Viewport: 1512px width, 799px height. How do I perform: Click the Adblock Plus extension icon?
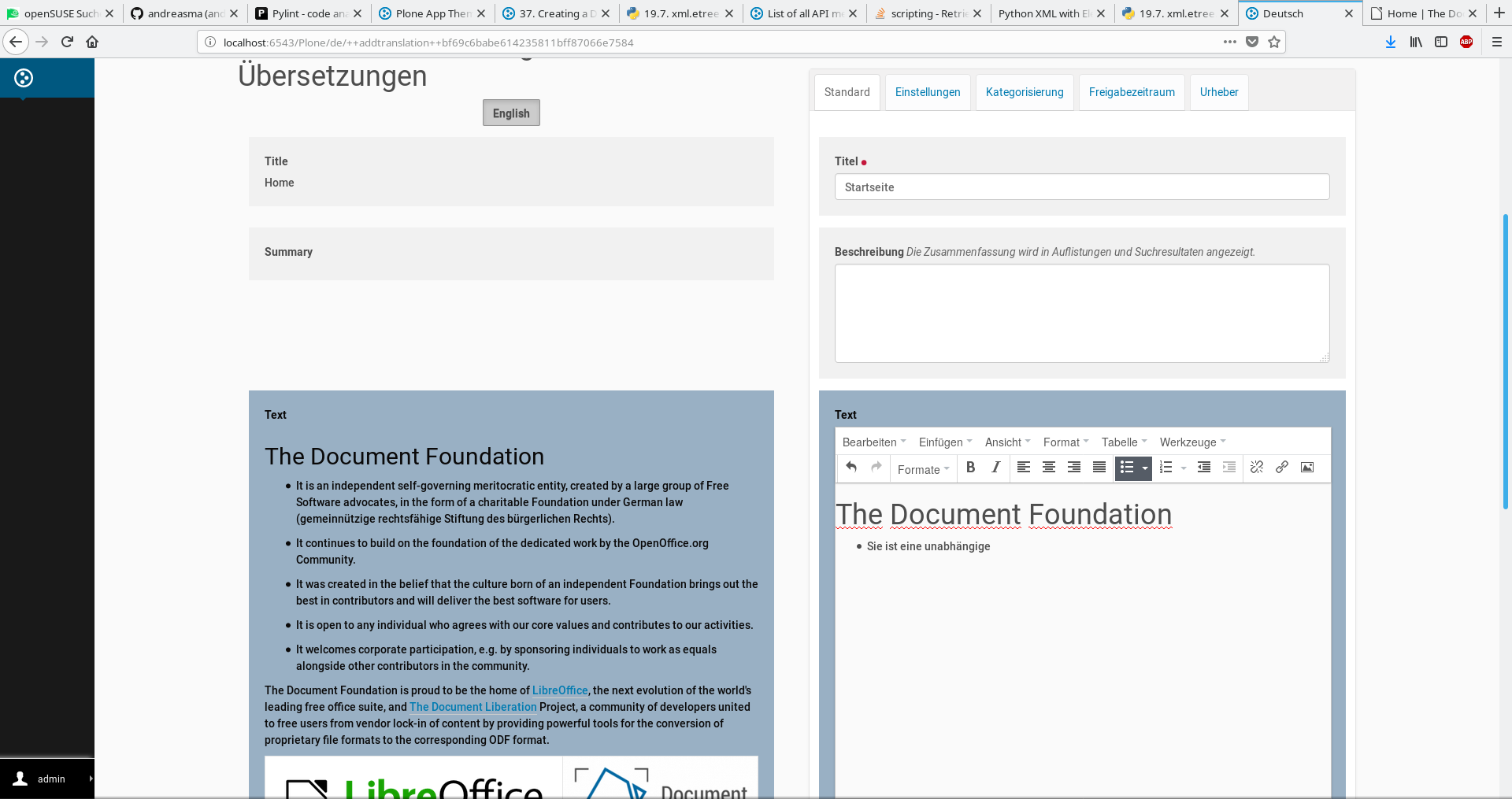pyautogui.click(x=1466, y=42)
